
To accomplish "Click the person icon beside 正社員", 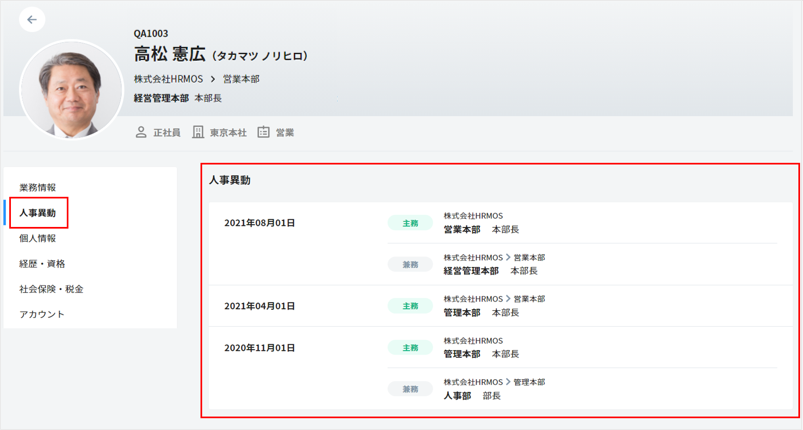I will click(141, 132).
